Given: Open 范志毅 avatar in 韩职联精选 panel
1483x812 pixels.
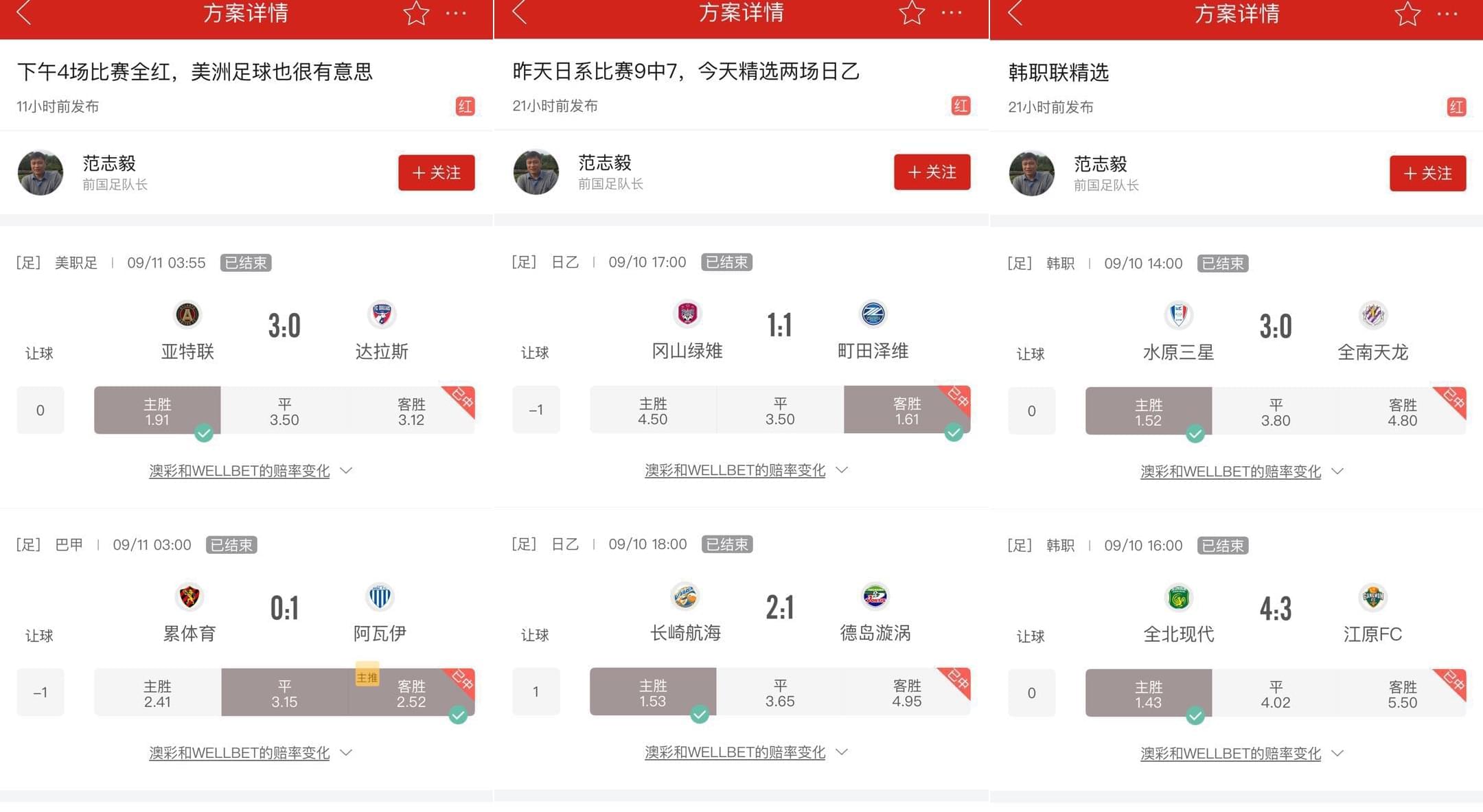Looking at the screenshot, I should tap(1031, 173).
